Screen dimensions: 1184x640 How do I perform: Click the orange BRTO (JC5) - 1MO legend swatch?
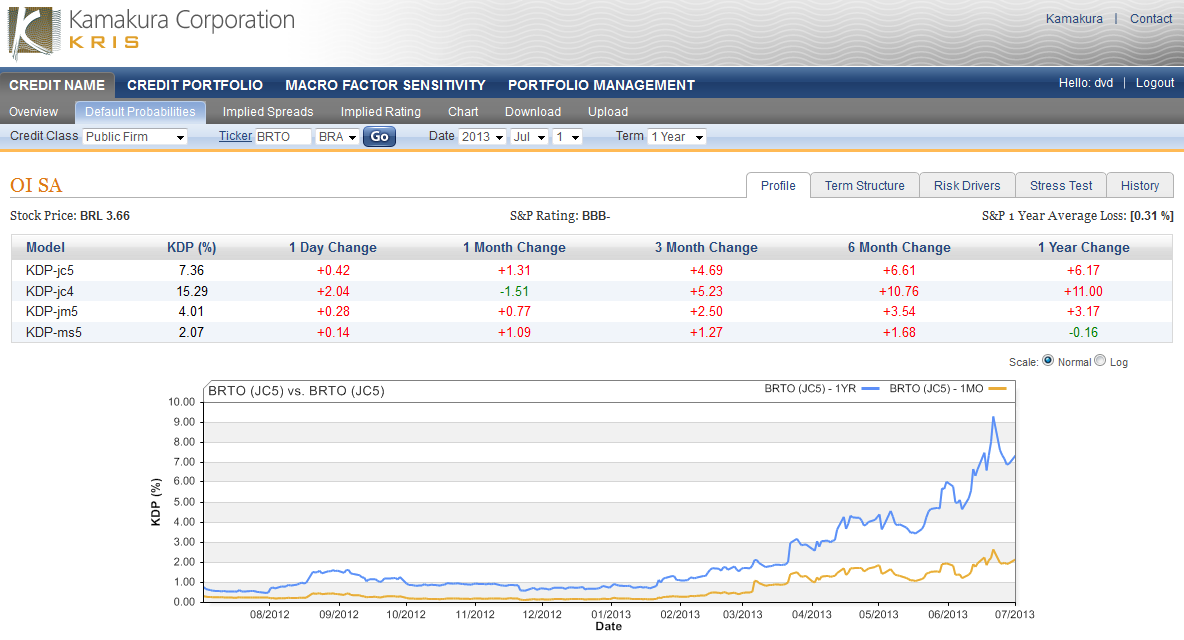(997, 389)
